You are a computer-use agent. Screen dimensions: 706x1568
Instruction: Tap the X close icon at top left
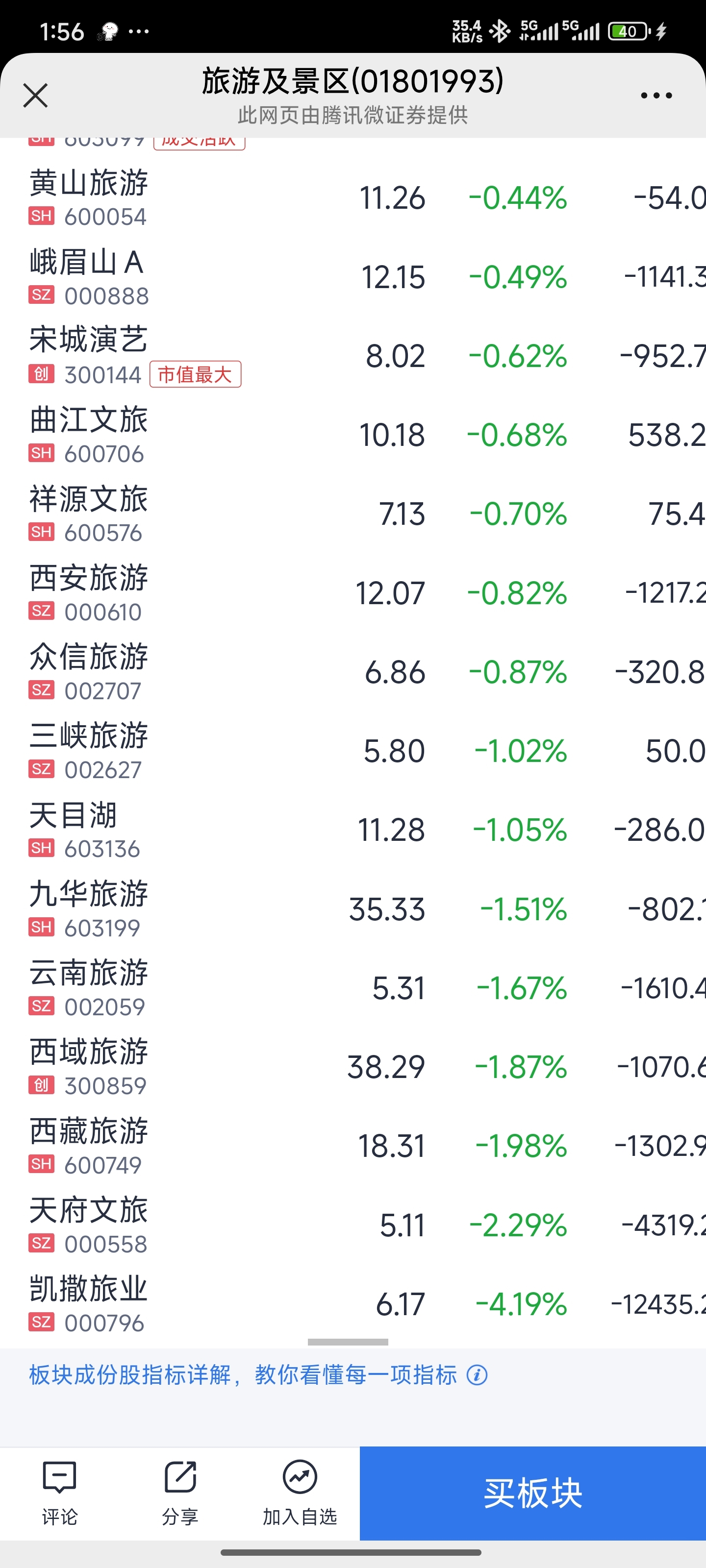click(35, 96)
